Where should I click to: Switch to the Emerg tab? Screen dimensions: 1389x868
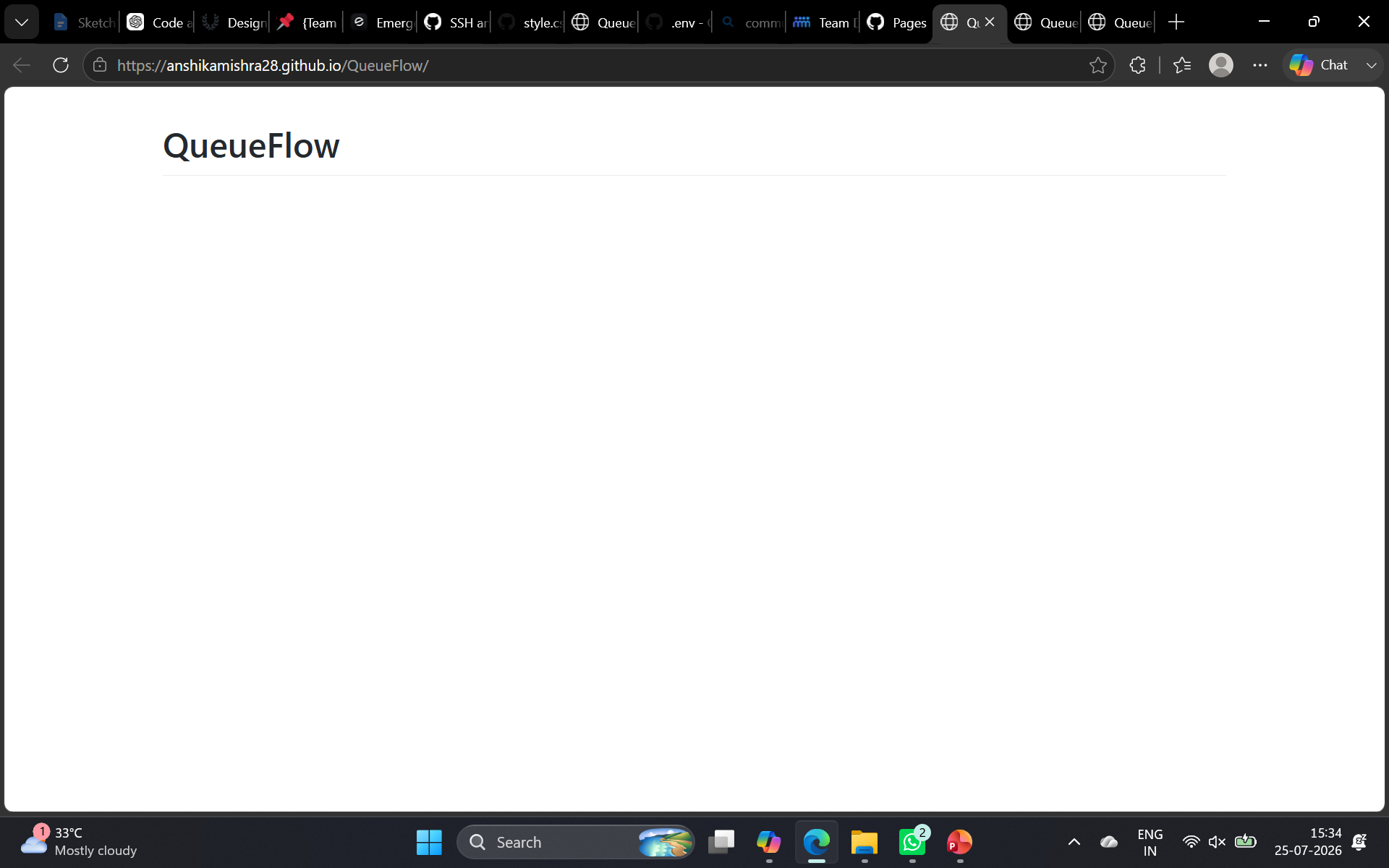click(x=381, y=22)
